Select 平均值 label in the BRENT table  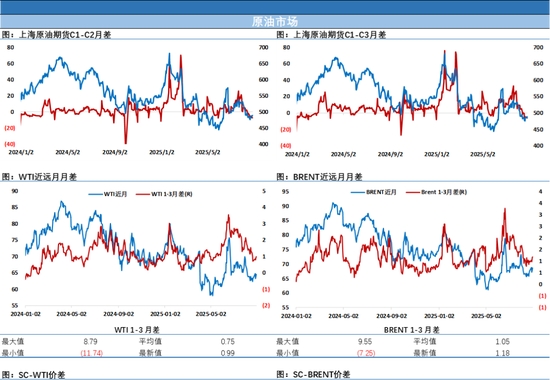coord(425,341)
